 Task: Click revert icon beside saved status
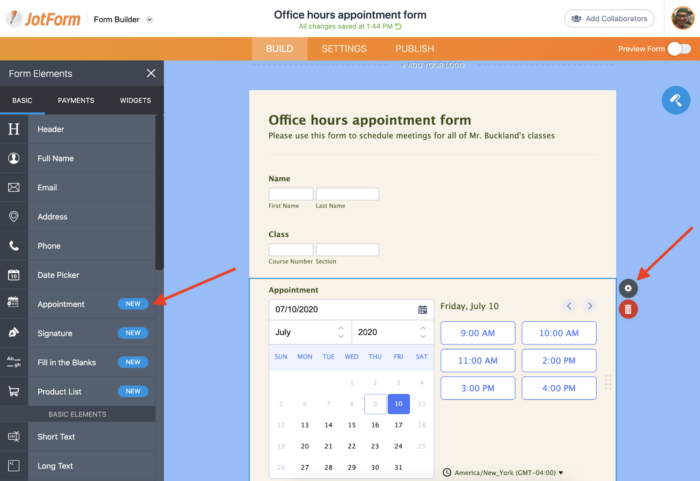click(x=398, y=26)
